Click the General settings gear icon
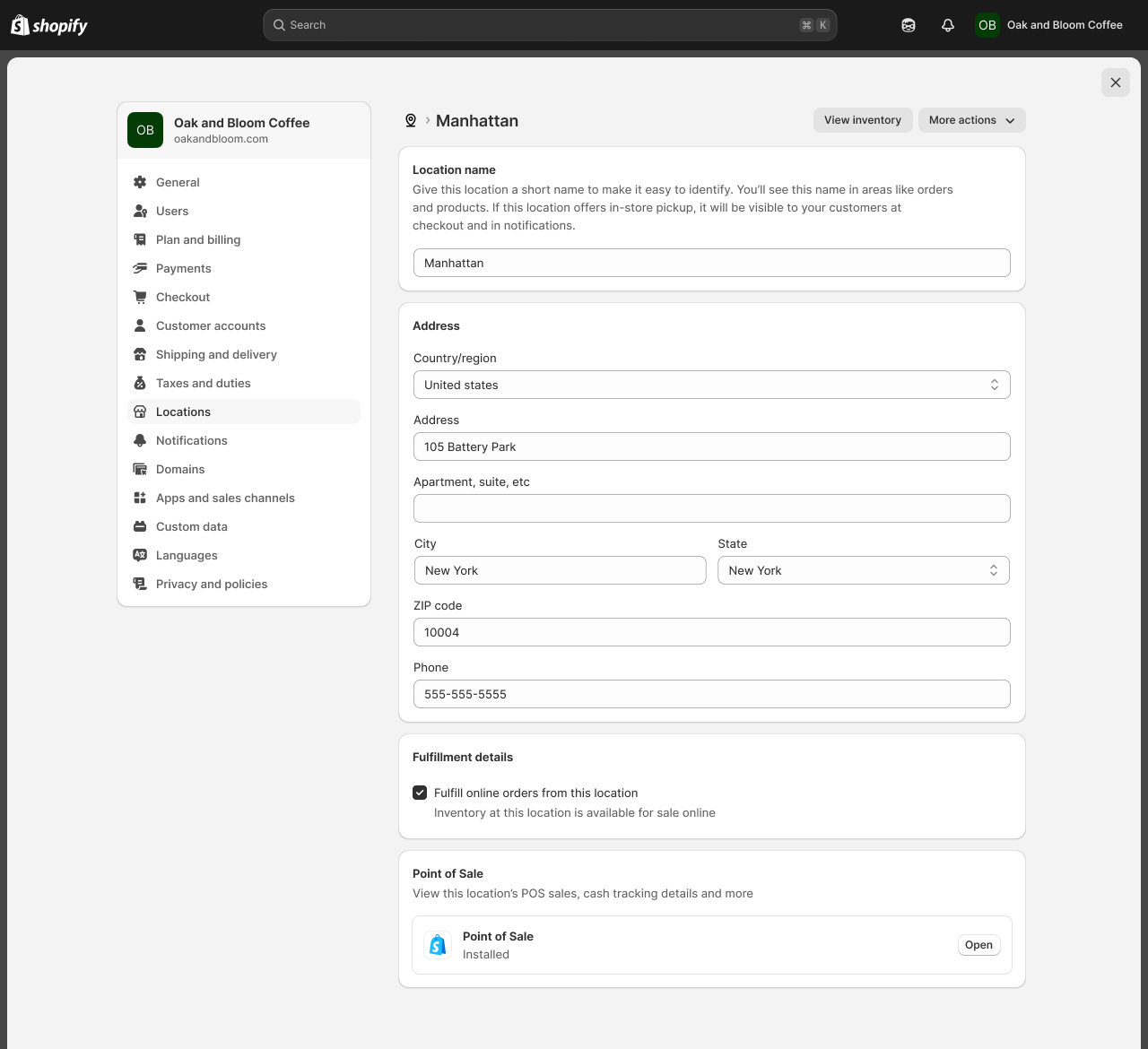The image size is (1148, 1049). pos(140,182)
